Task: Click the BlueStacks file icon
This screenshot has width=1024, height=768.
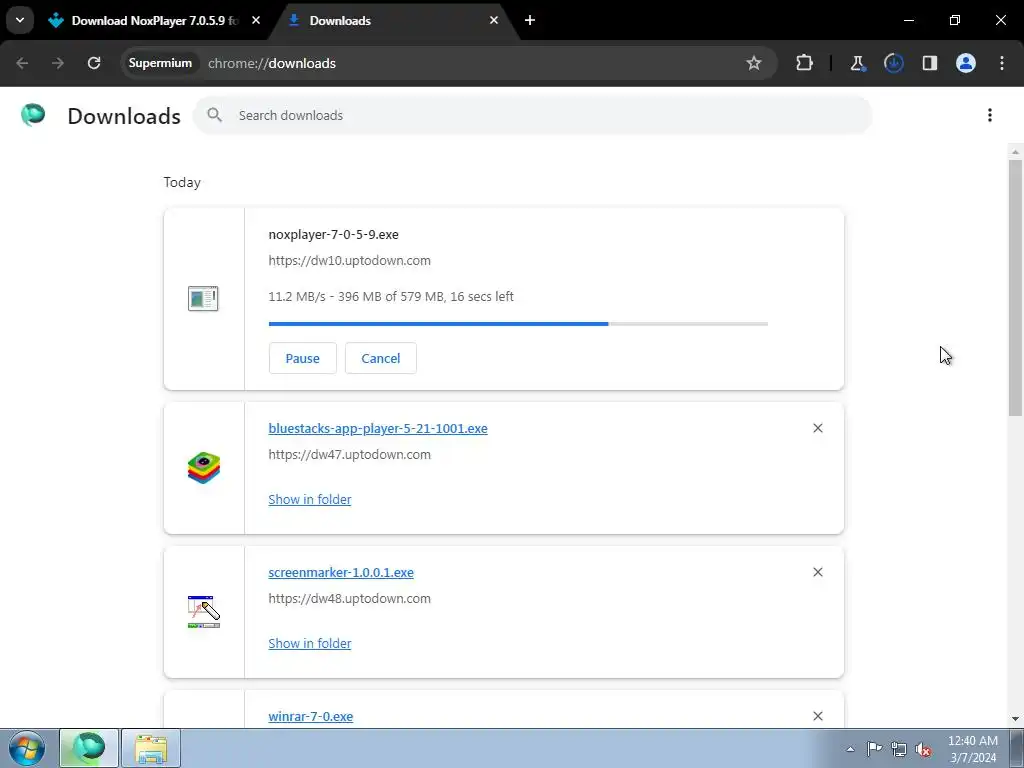Action: (204, 468)
